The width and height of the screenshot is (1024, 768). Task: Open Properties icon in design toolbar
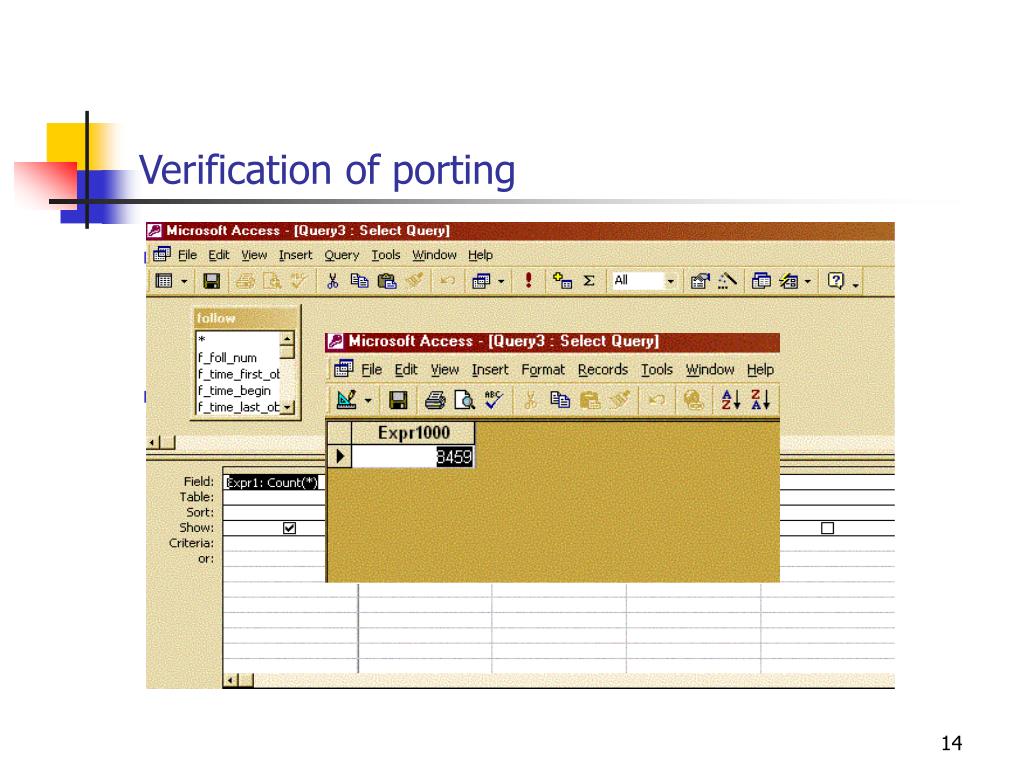(699, 281)
